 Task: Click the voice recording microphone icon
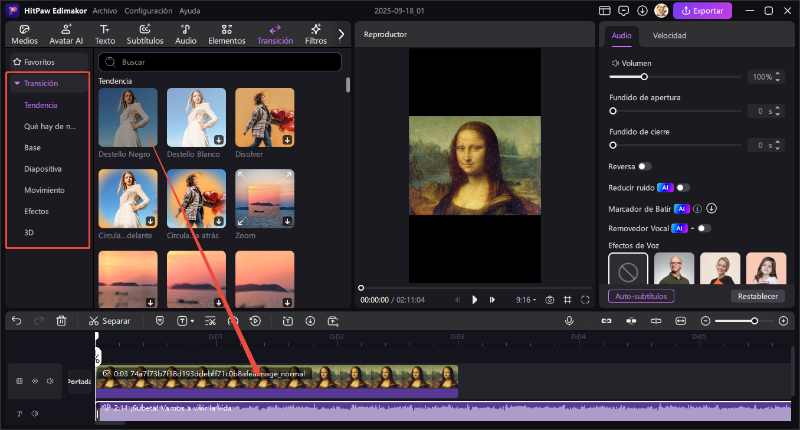point(569,321)
